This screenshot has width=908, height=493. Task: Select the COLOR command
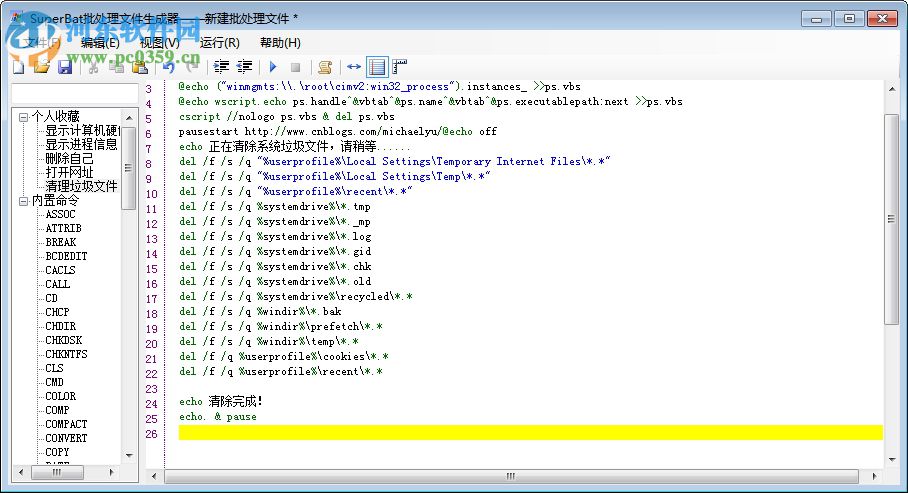click(x=60, y=396)
